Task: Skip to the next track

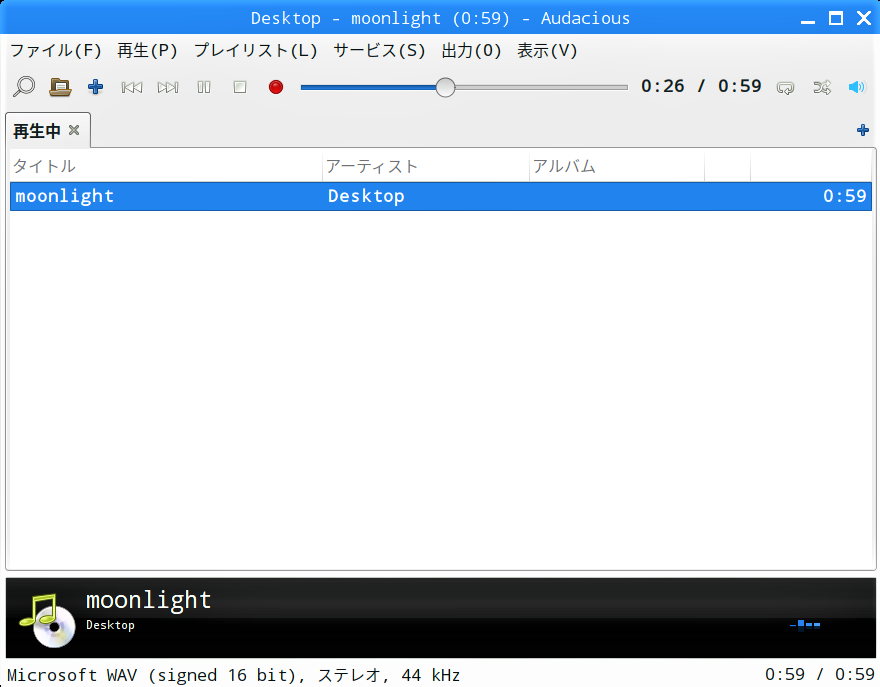Action: 168,87
